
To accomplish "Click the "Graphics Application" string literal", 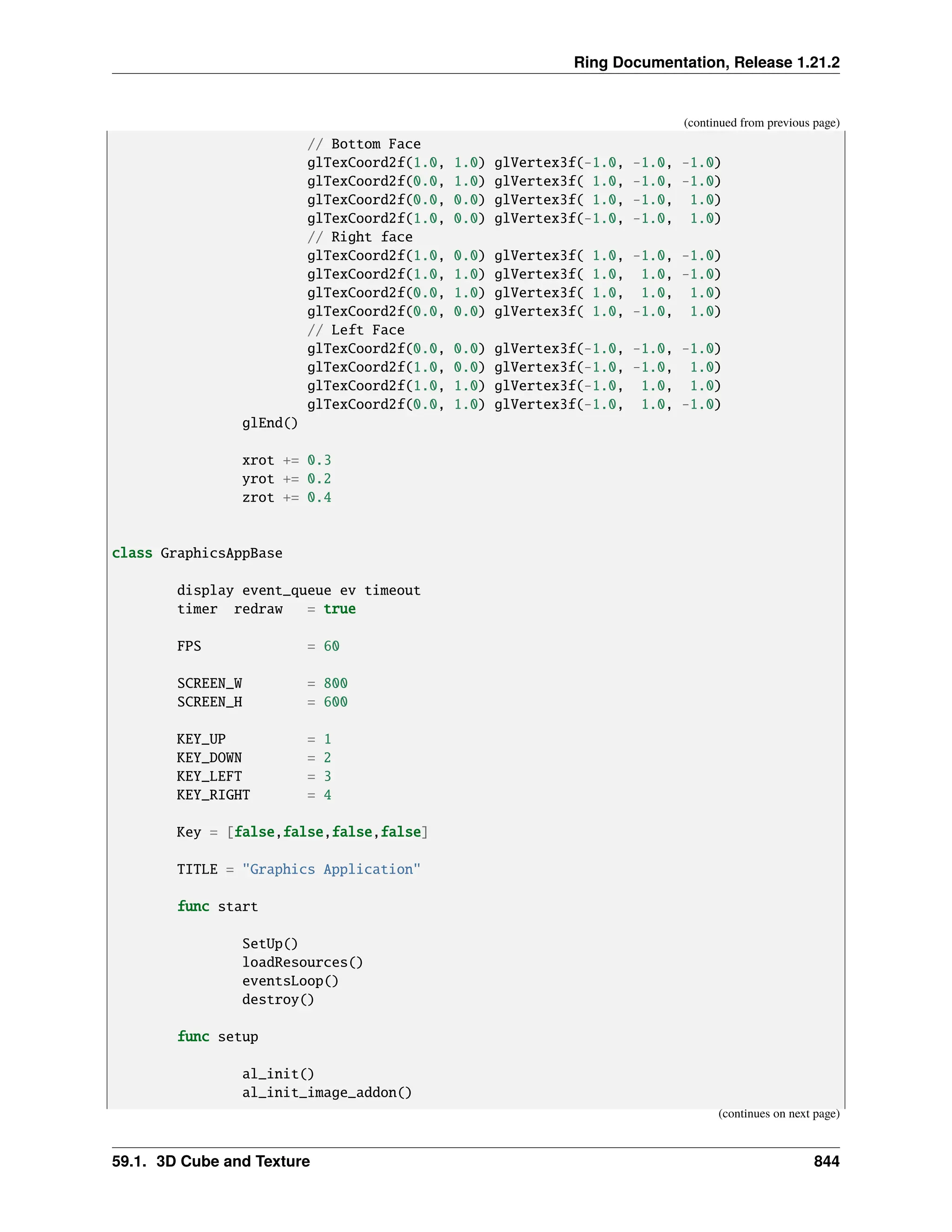I will coord(331,869).
